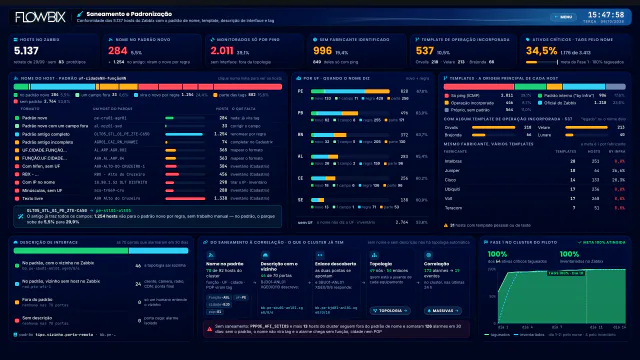The width and height of the screenshot is (640, 360).
Task: Select the PB state row
Action: click(x=362, y=116)
